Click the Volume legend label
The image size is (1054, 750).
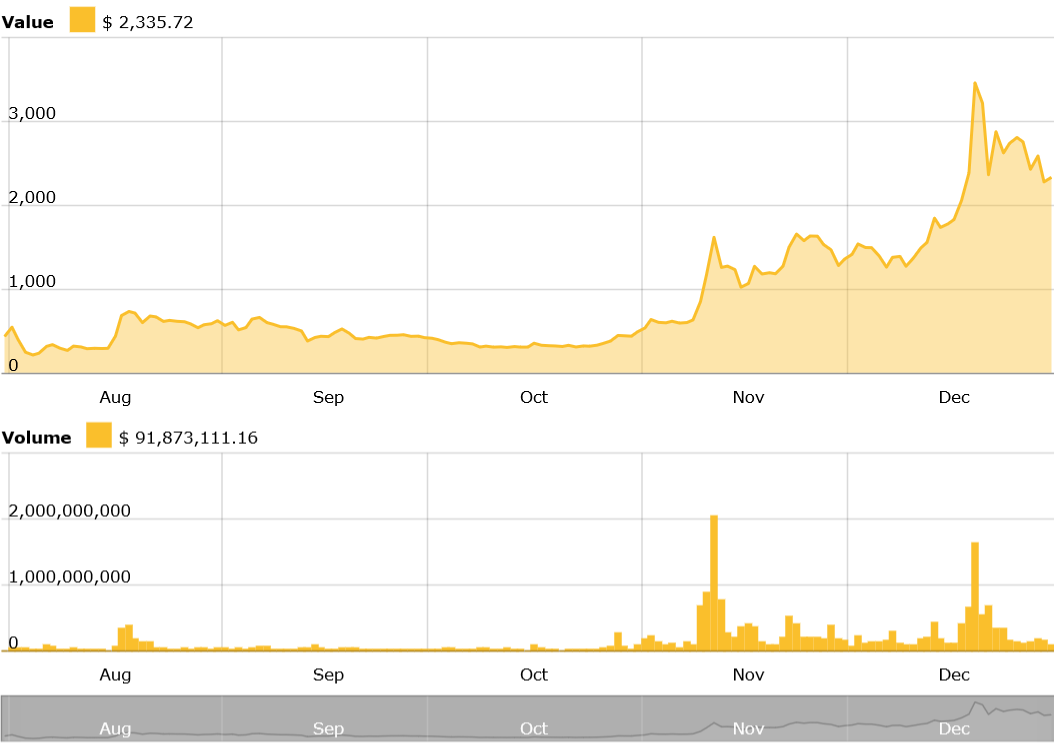click(x=36, y=438)
